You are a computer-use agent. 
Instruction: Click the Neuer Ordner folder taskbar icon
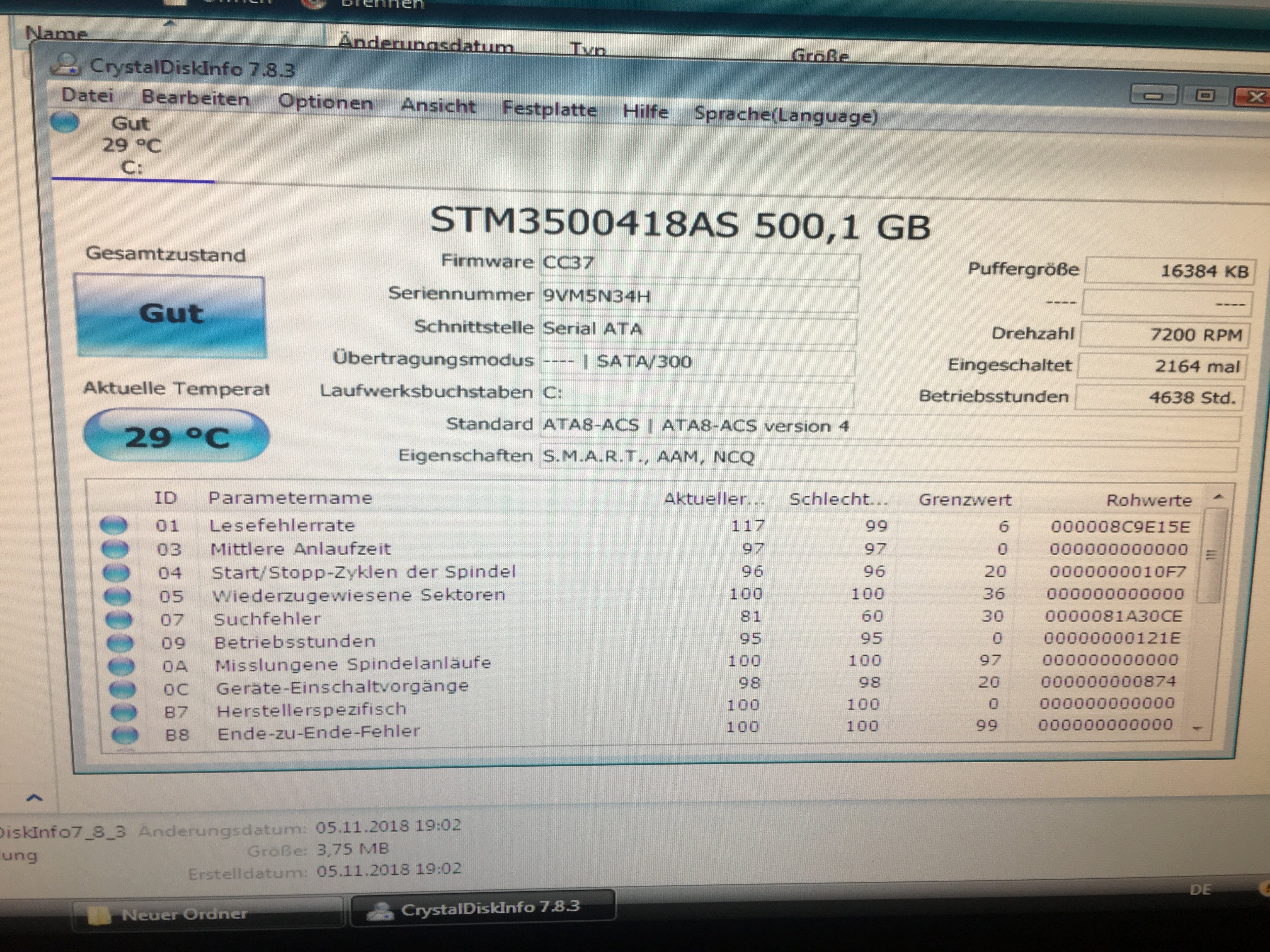coord(99,915)
